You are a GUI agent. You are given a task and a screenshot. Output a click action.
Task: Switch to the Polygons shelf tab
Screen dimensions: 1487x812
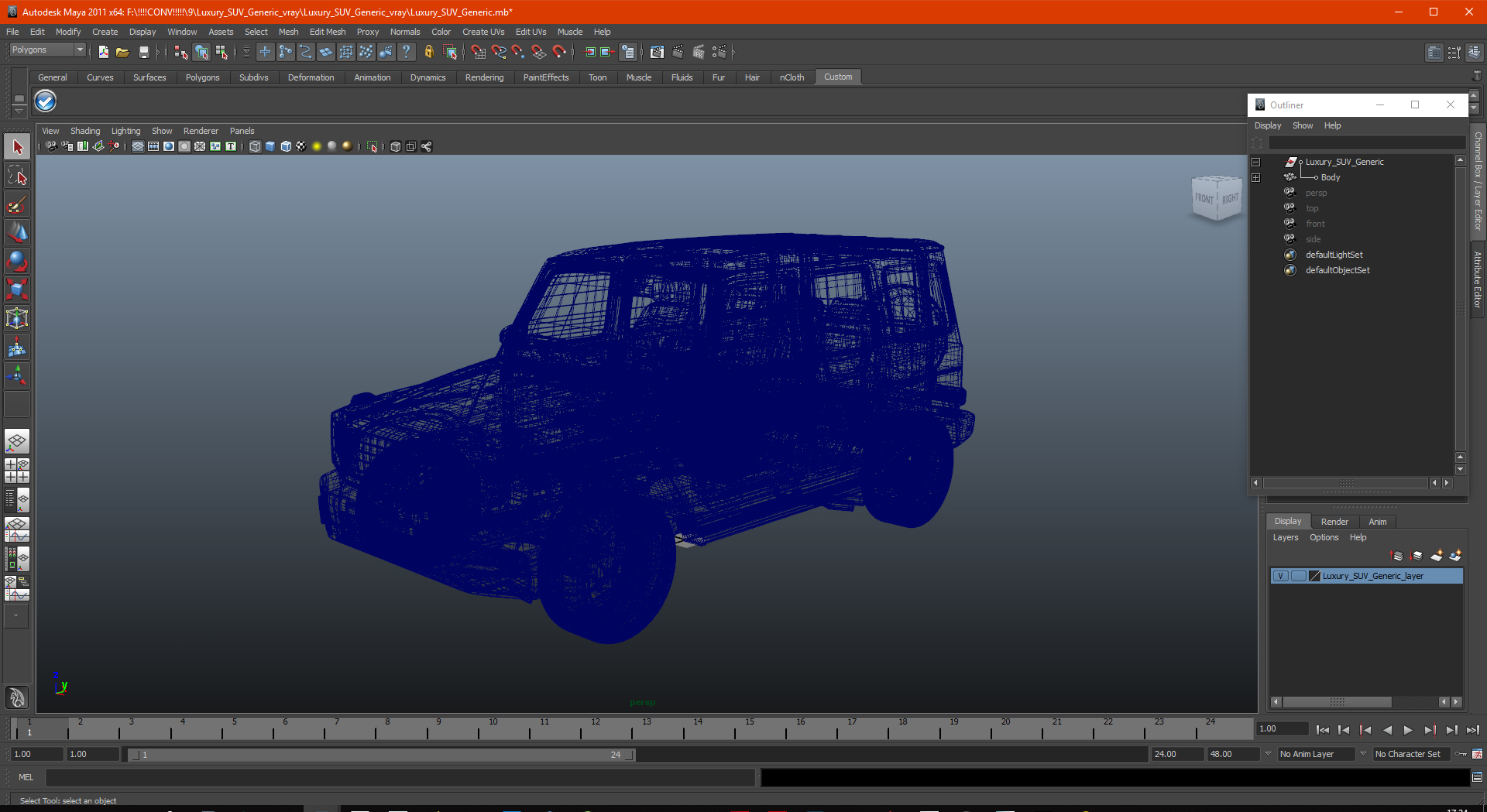tap(202, 77)
